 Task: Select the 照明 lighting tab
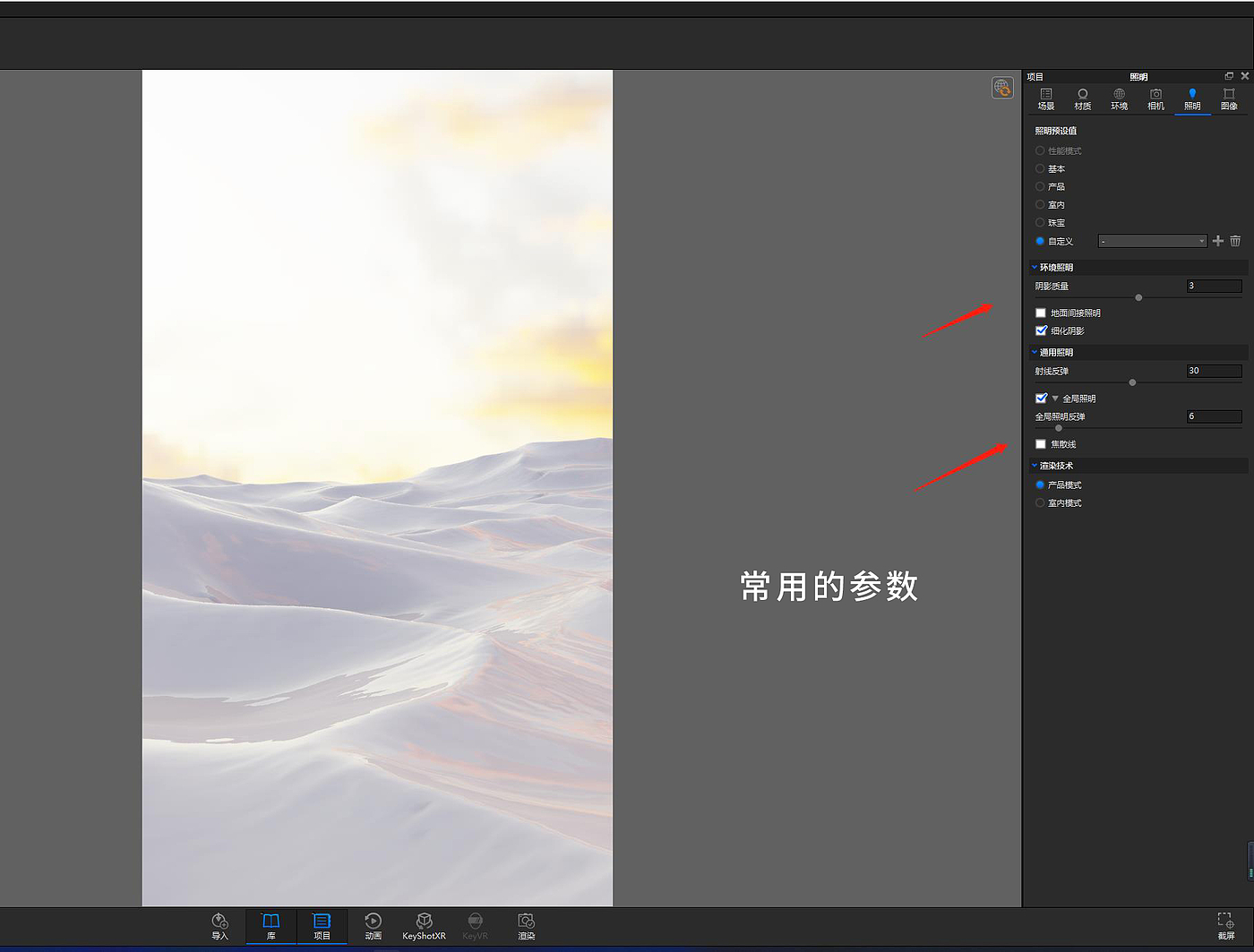pyautogui.click(x=1192, y=99)
